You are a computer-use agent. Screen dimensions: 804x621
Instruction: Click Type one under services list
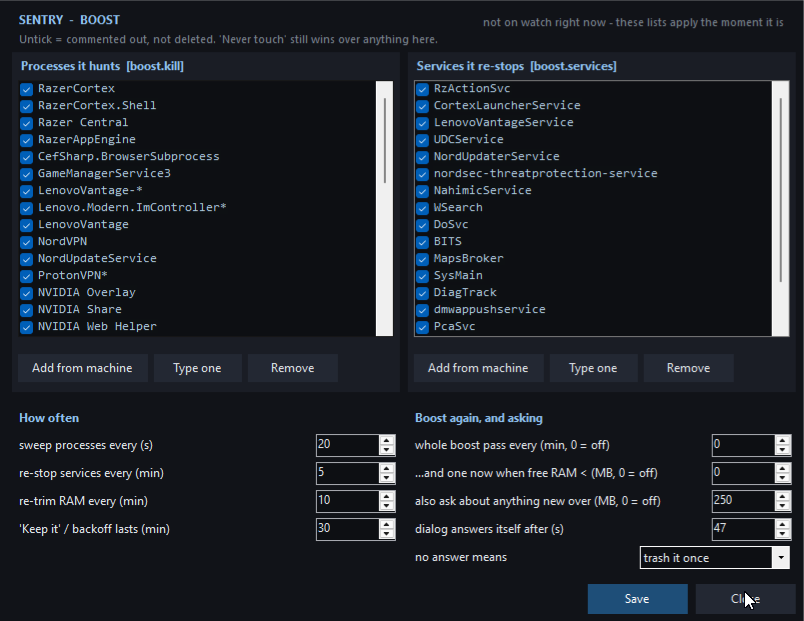pyautogui.click(x=593, y=368)
